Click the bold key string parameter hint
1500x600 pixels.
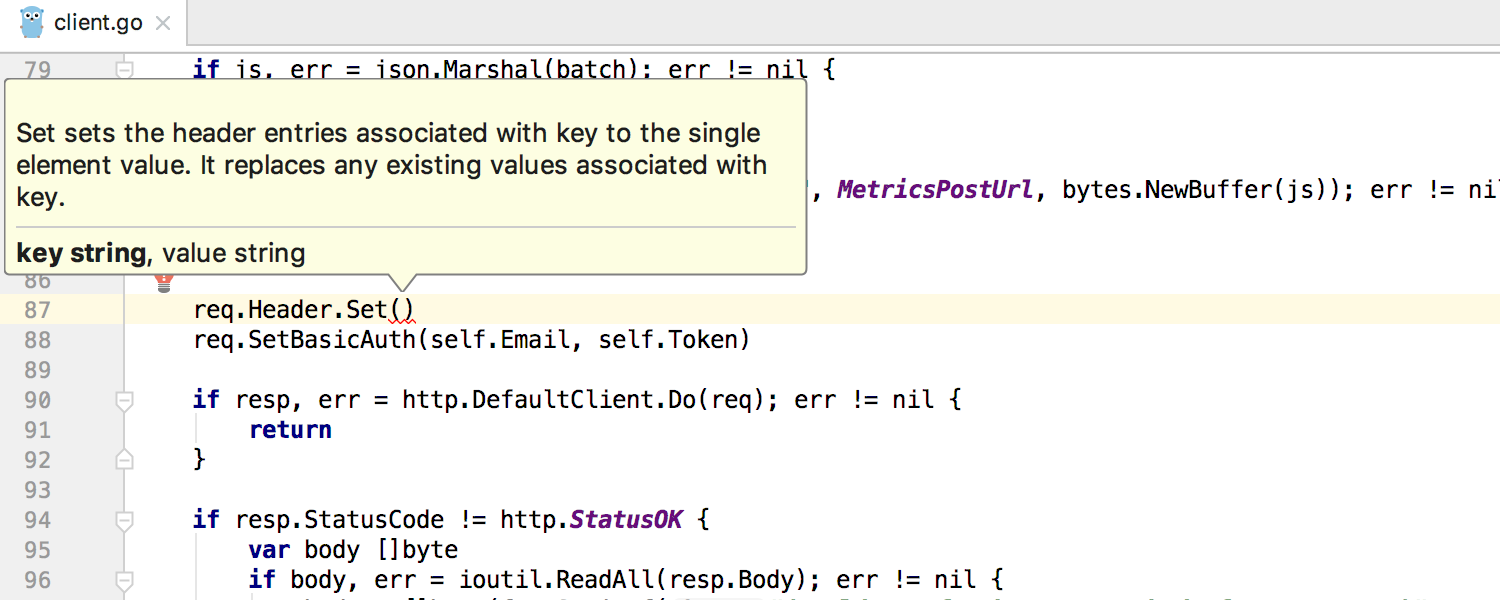coord(81,254)
